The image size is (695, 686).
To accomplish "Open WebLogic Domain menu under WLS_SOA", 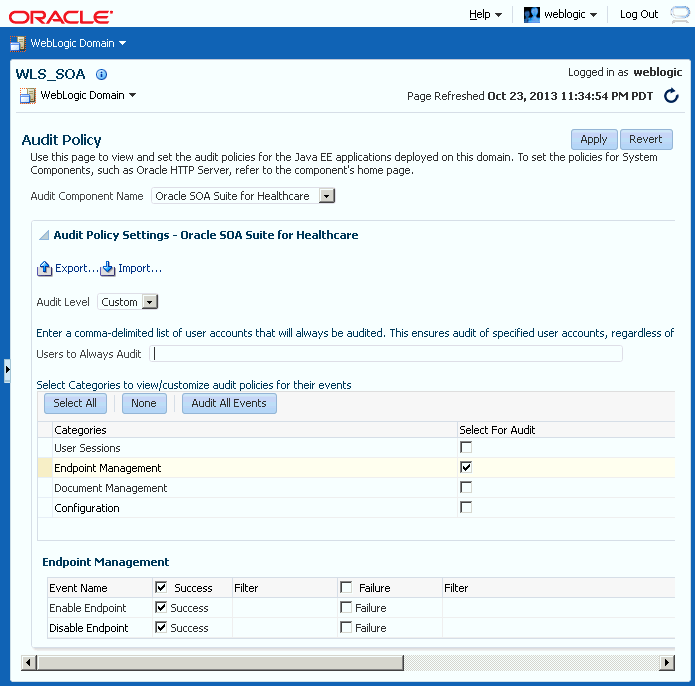I will point(88,95).
